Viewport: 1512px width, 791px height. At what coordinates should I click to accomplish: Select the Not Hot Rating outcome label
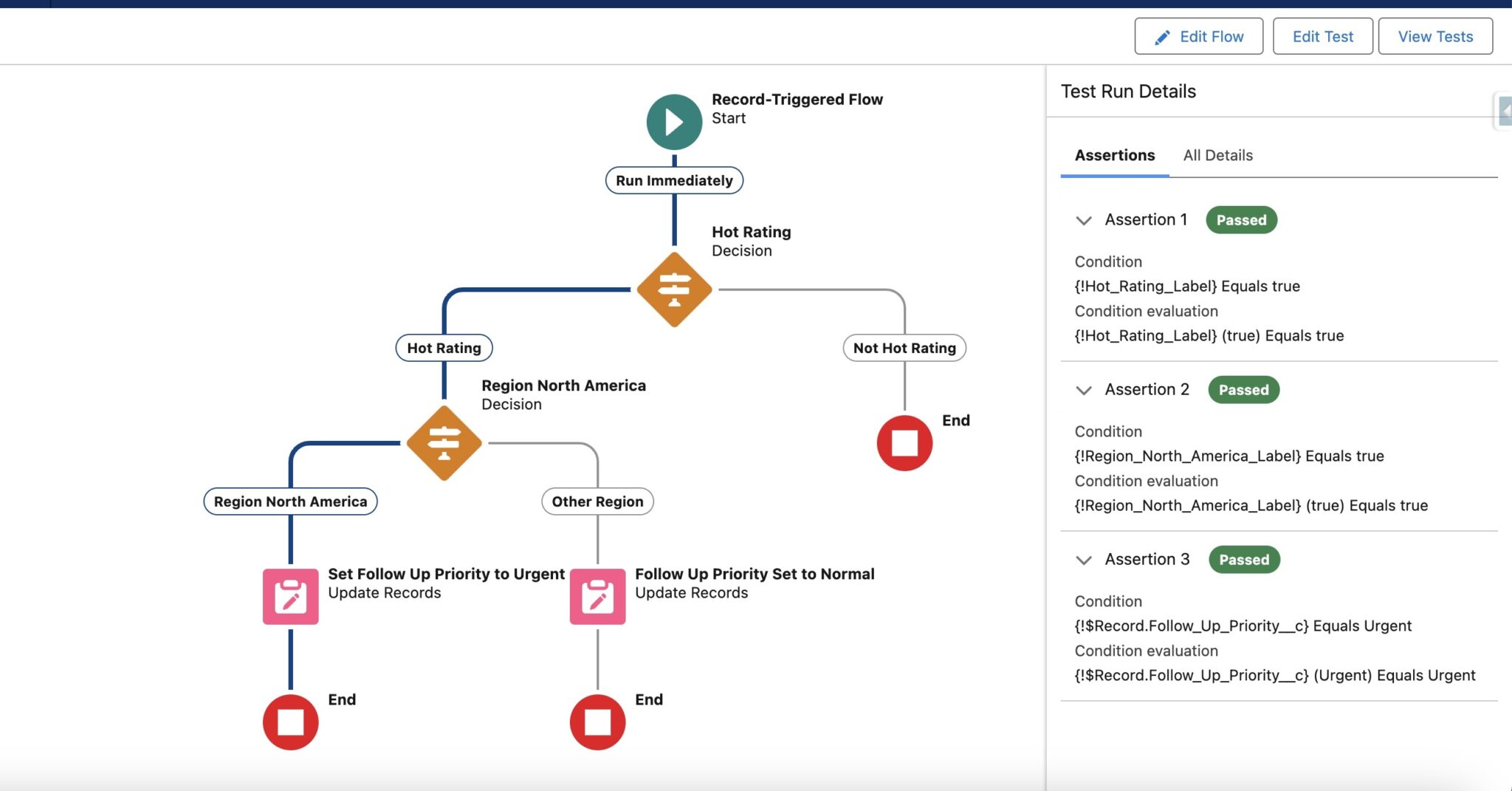pyautogui.click(x=904, y=348)
